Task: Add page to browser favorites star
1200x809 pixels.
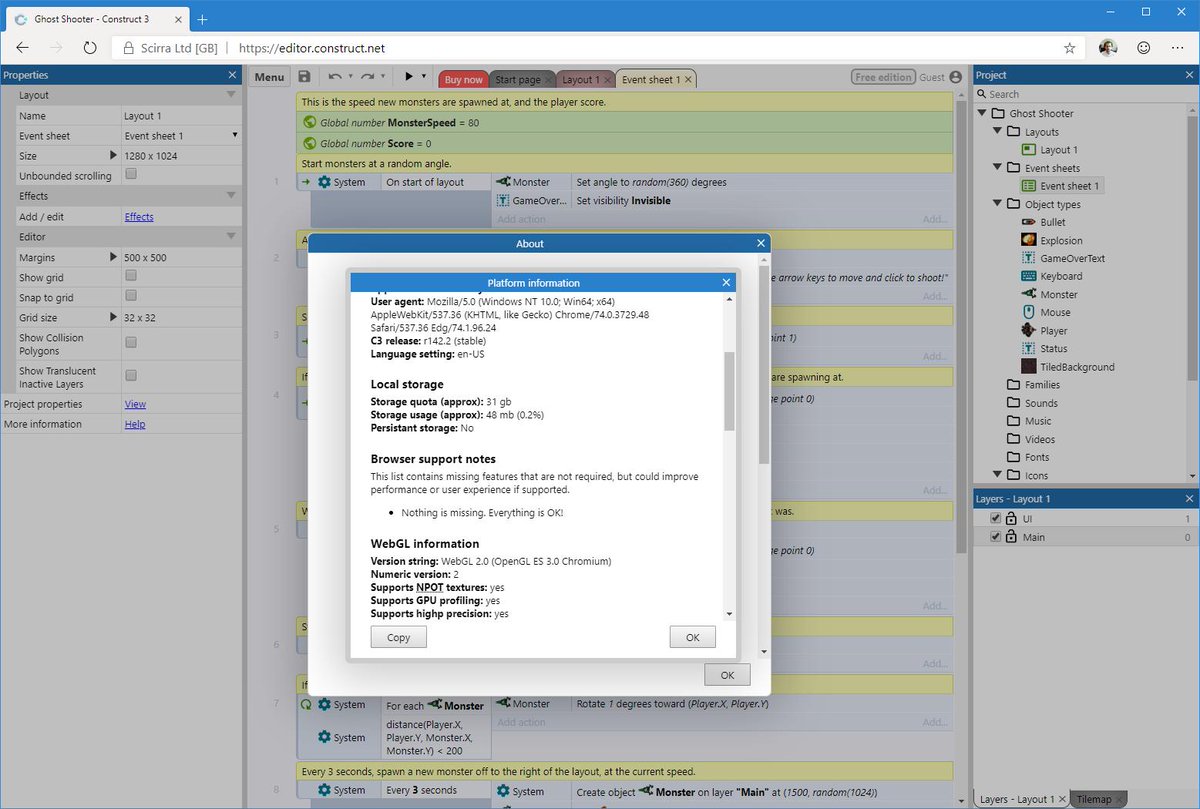Action: 1069,47
